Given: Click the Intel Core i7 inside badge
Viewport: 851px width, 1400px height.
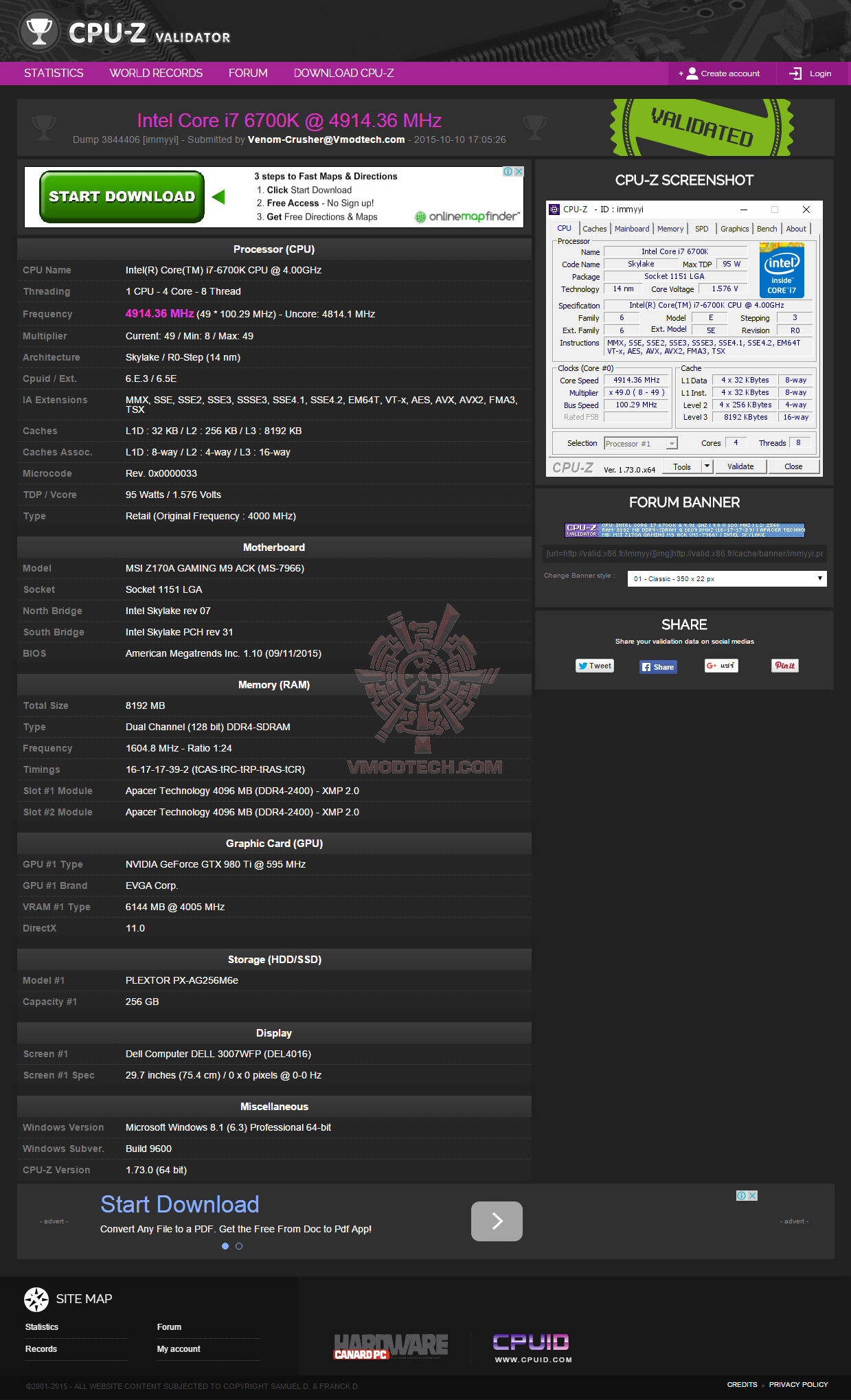Looking at the screenshot, I should coord(782,271).
